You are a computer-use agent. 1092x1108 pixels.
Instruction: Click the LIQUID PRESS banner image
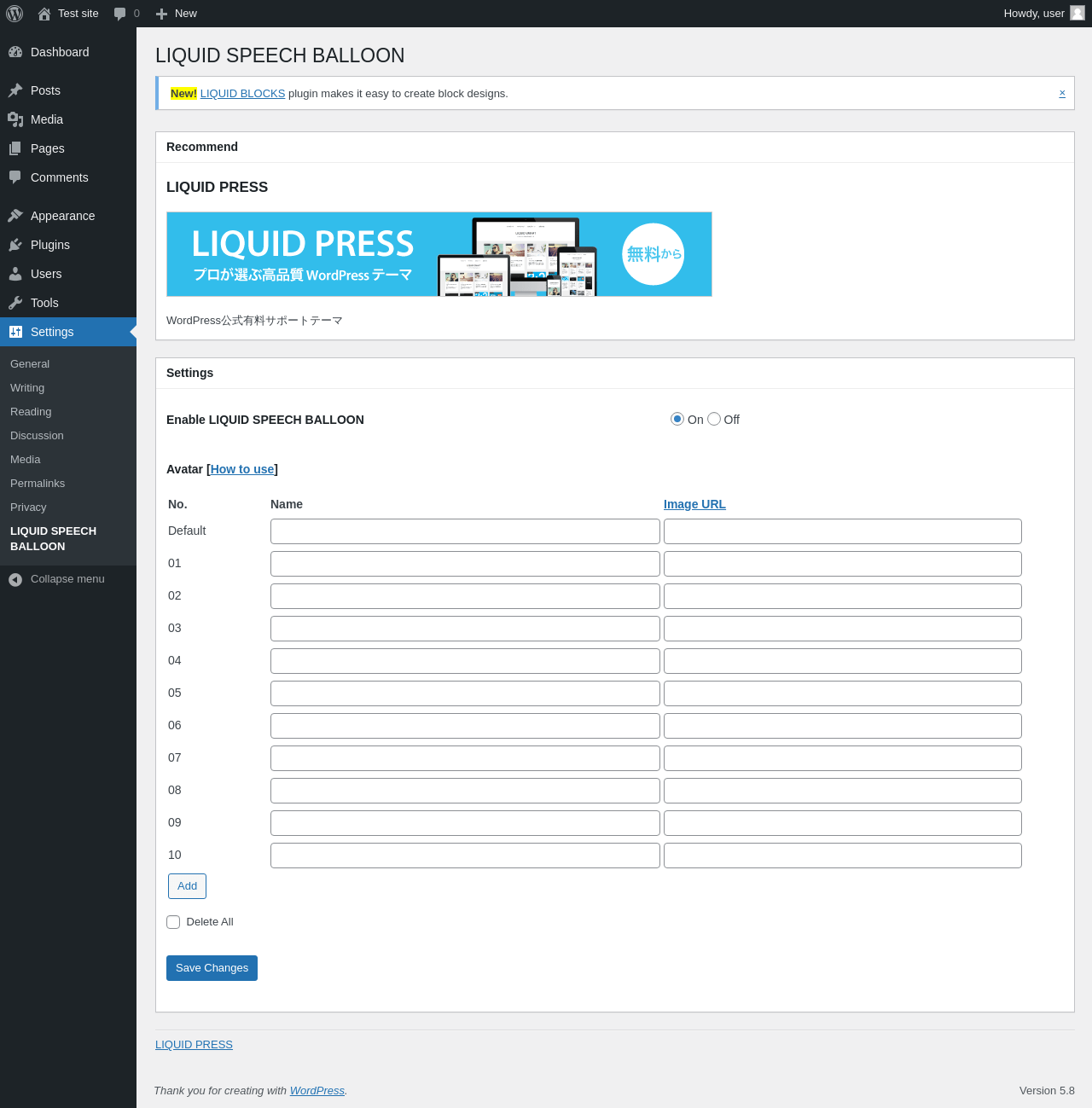pyautogui.click(x=439, y=254)
